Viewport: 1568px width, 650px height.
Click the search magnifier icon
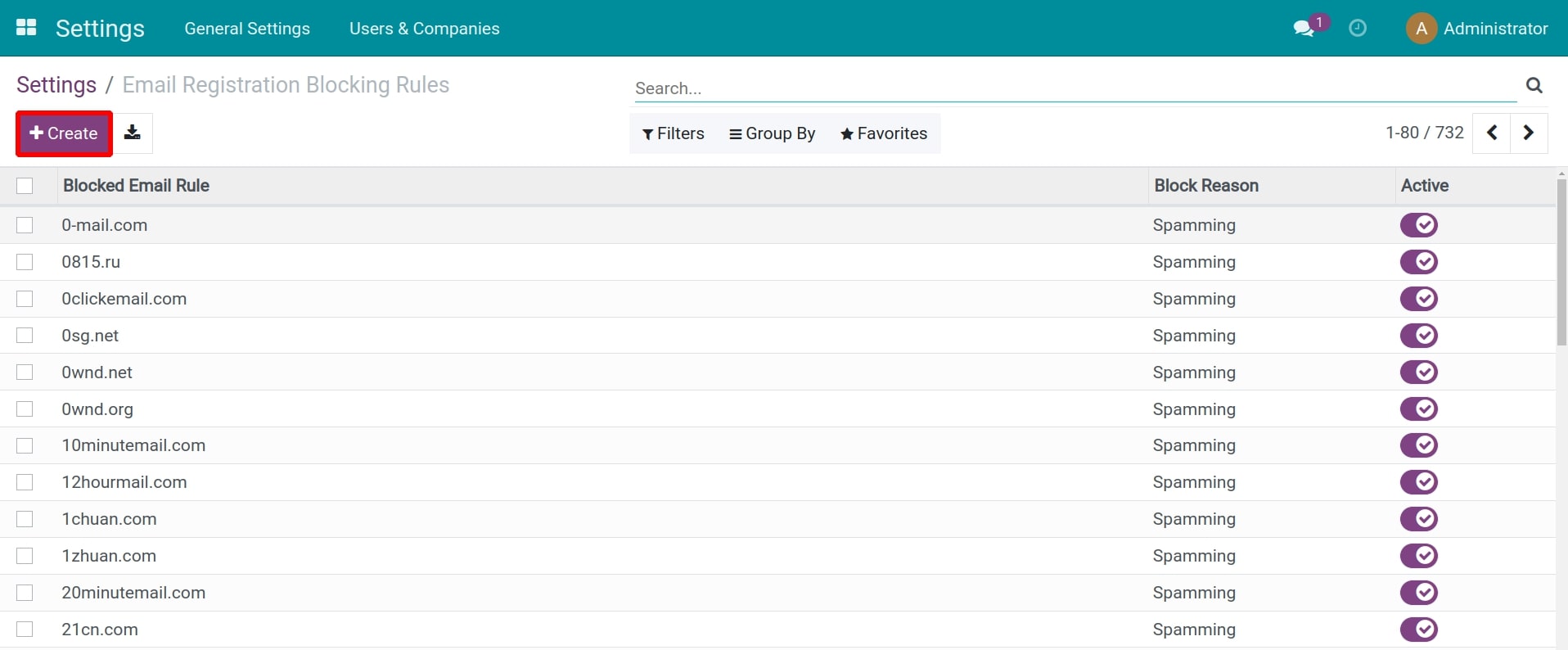(1534, 85)
